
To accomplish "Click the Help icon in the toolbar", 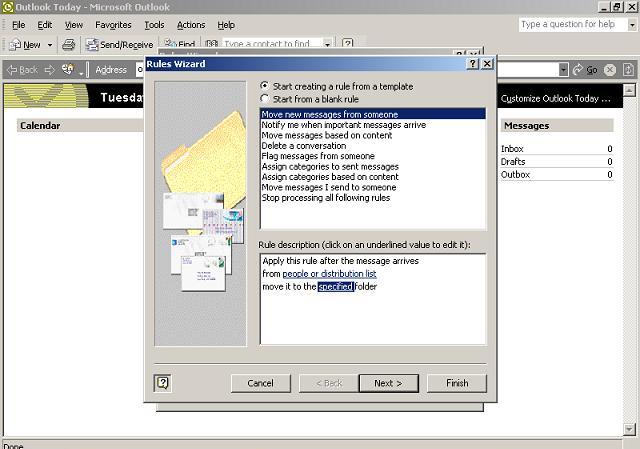I will pyautogui.click(x=347, y=43).
